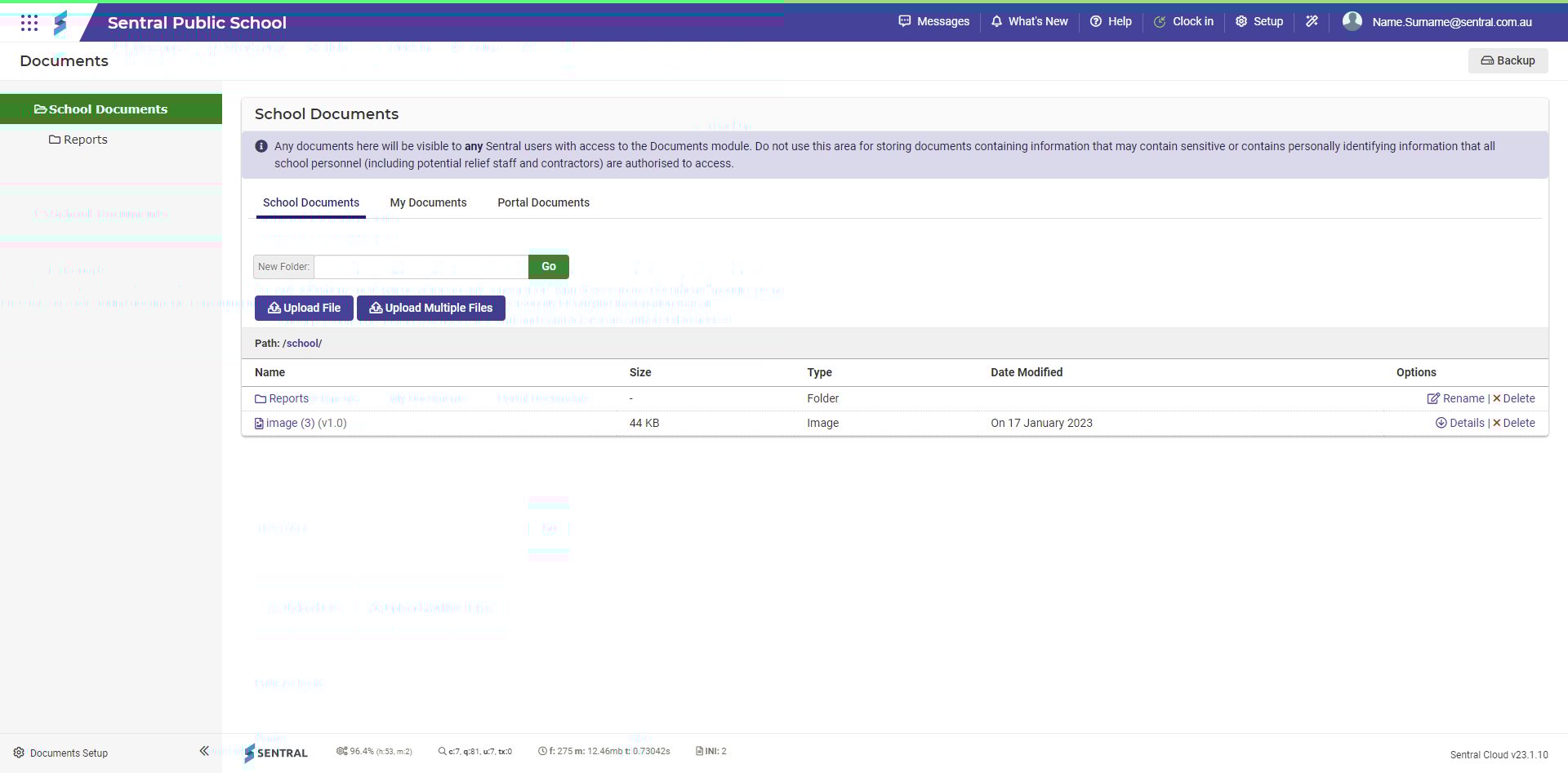Switch to the My Documents tab
Screen dimensions: 1568x773
[x=428, y=202]
